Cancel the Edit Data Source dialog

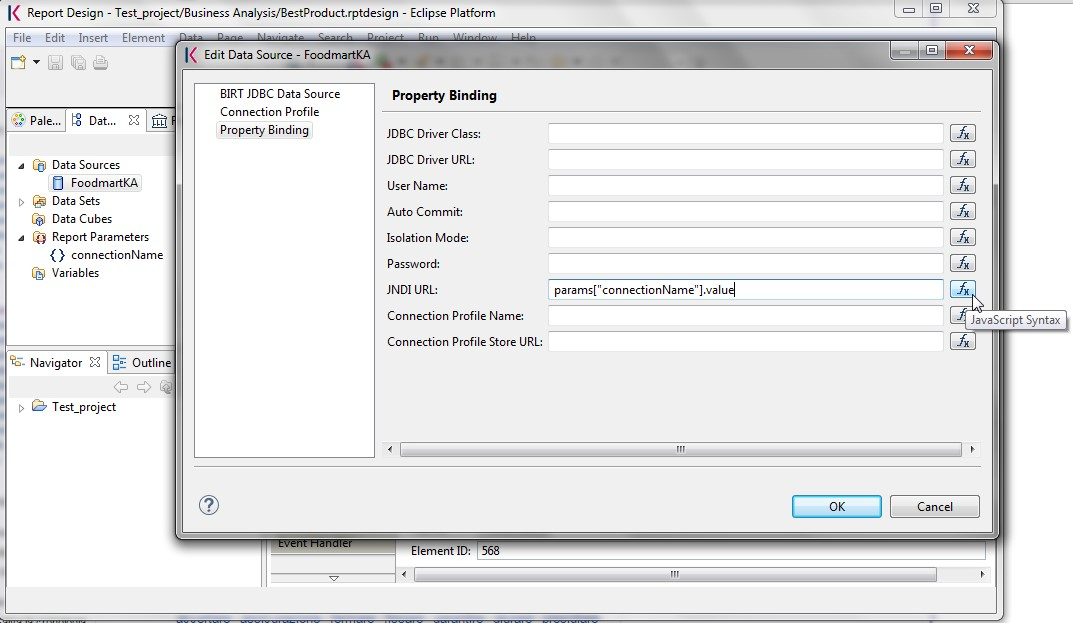934,507
